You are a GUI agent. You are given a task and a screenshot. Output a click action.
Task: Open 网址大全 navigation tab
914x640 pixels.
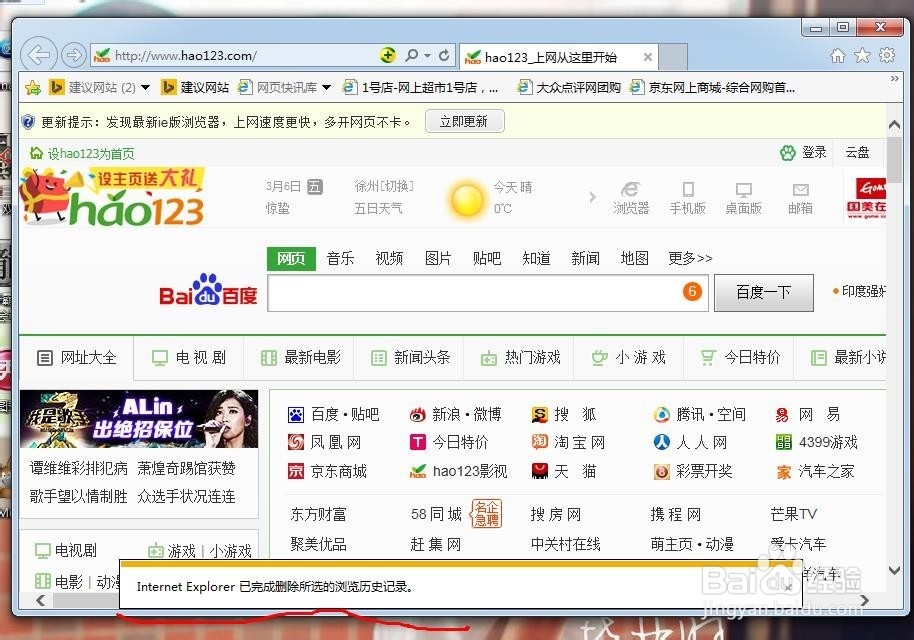[76, 358]
